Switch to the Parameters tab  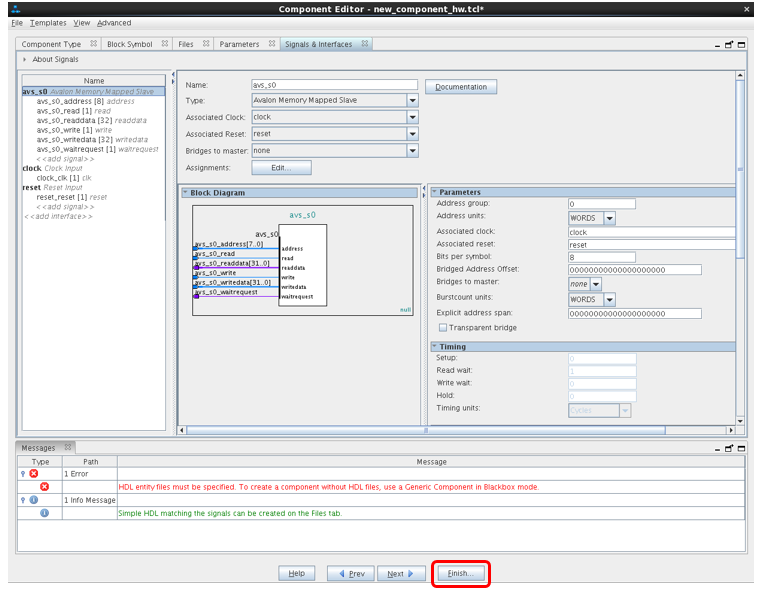(x=239, y=44)
